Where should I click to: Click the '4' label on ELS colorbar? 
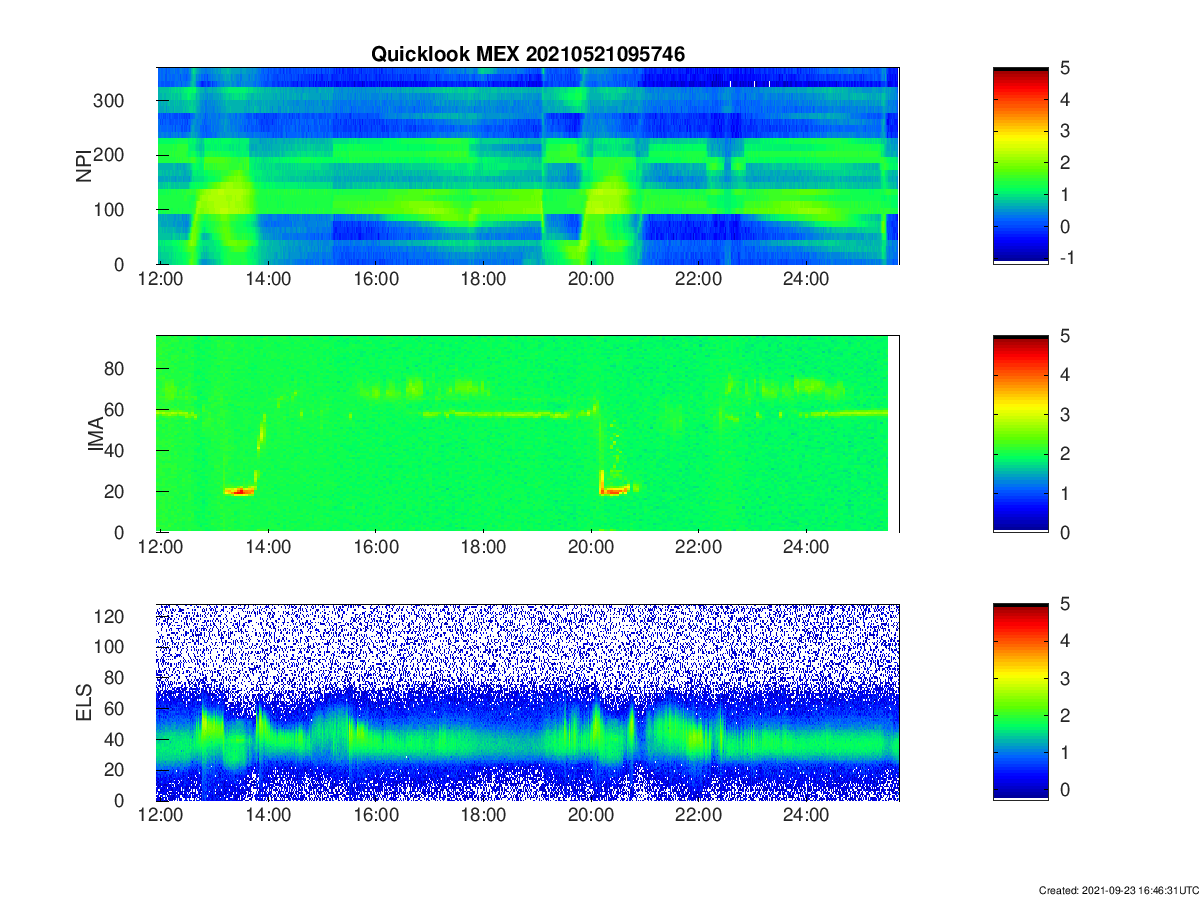1064,641
